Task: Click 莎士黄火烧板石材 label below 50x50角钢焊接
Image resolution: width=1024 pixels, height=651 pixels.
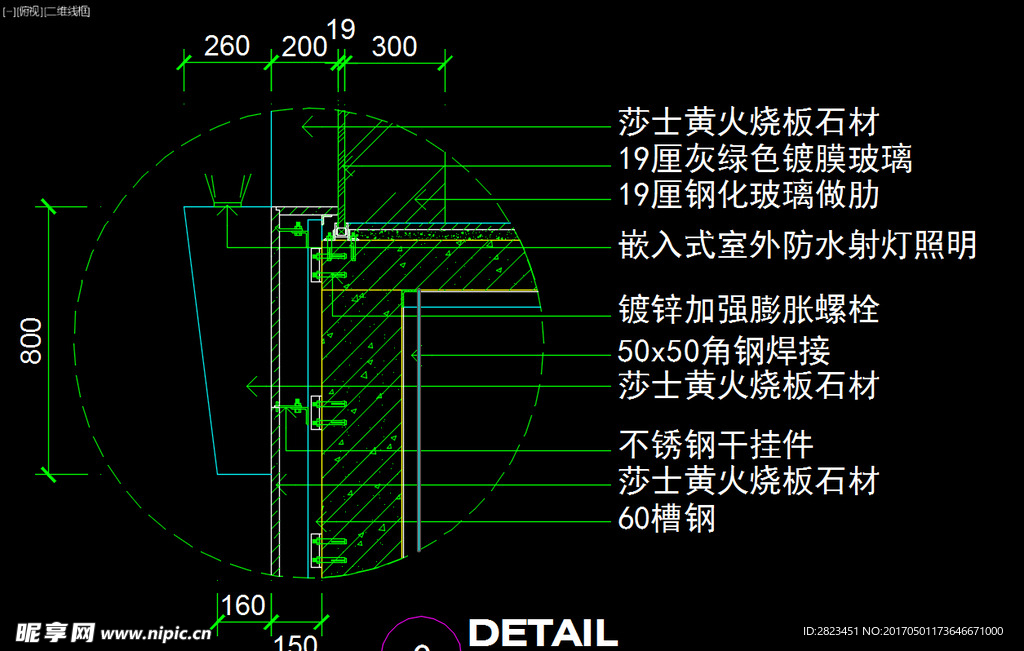Action: [748, 386]
